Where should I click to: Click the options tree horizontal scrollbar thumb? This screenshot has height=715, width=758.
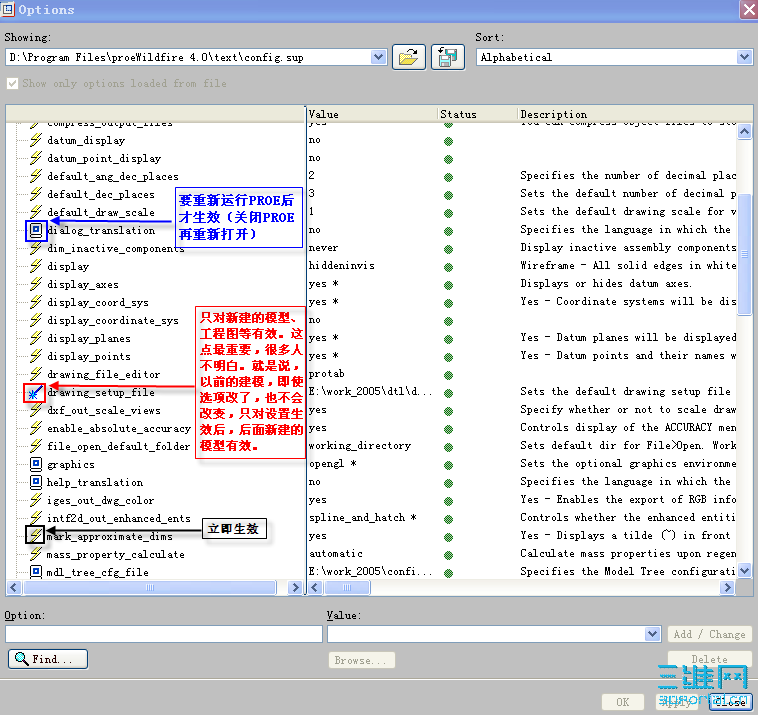[150, 587]
